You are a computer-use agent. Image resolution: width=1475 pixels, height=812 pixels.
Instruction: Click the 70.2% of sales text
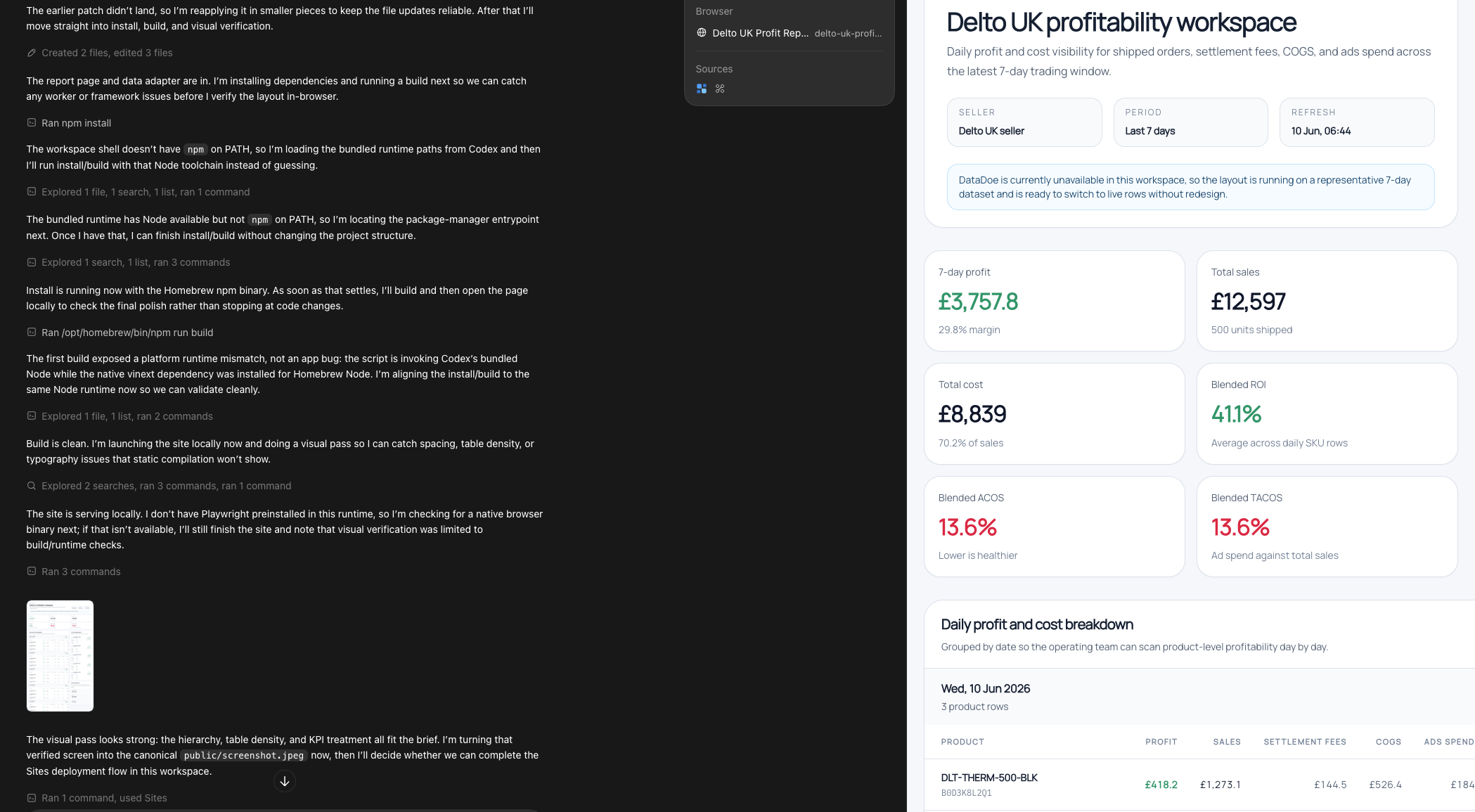click(971, 443)
